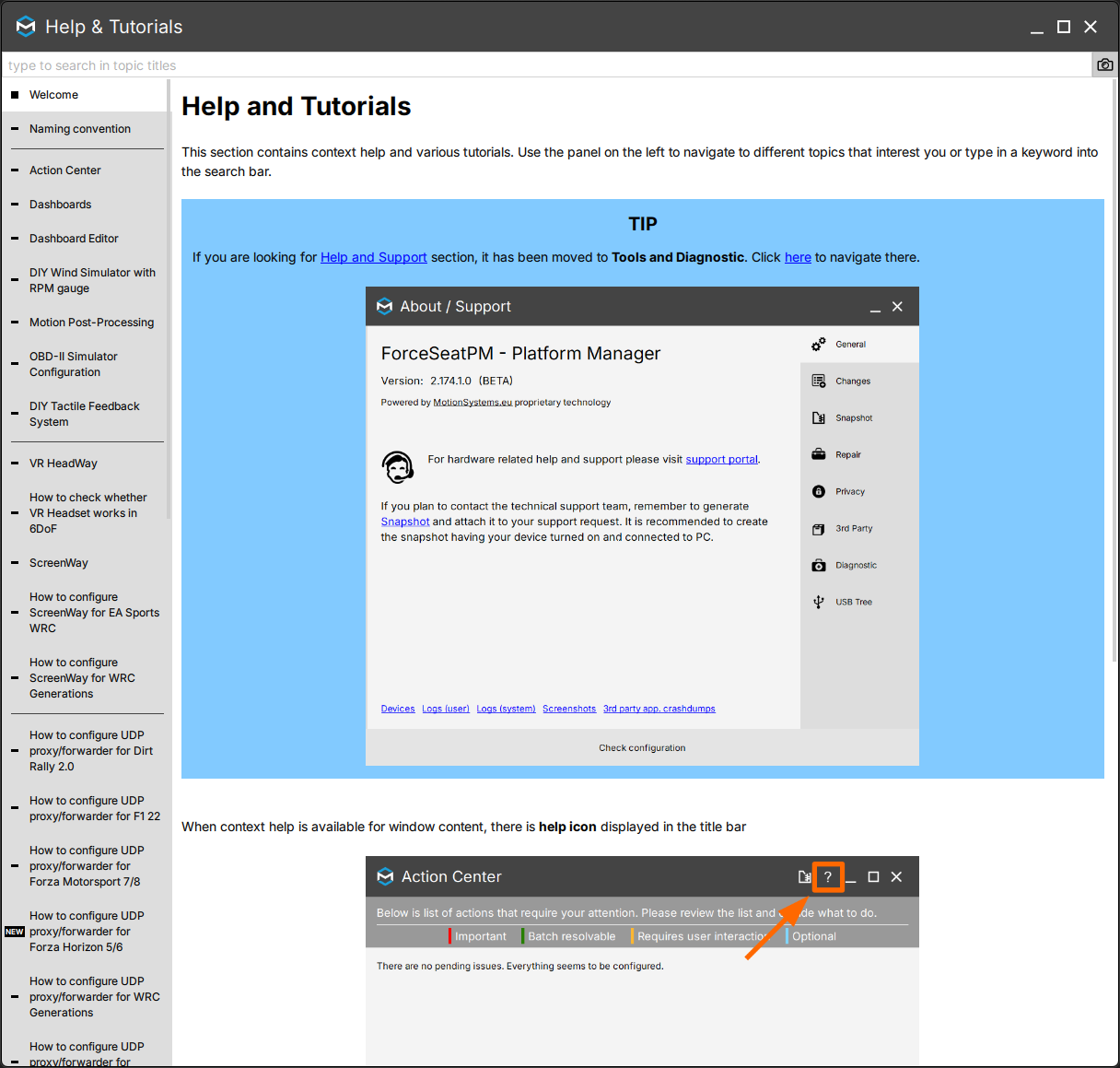Click the Help & Tutorials app logo icon

coord(26,27)
